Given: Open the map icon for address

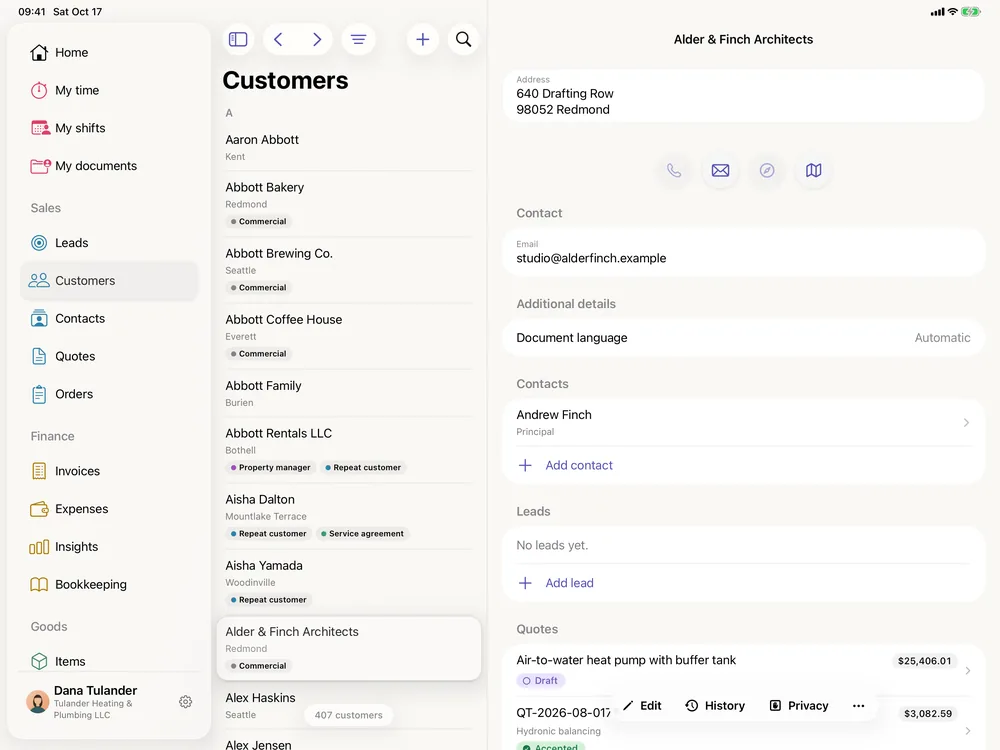Looking at the screenshot, I should pyautogui.click(x=814, y=170).
